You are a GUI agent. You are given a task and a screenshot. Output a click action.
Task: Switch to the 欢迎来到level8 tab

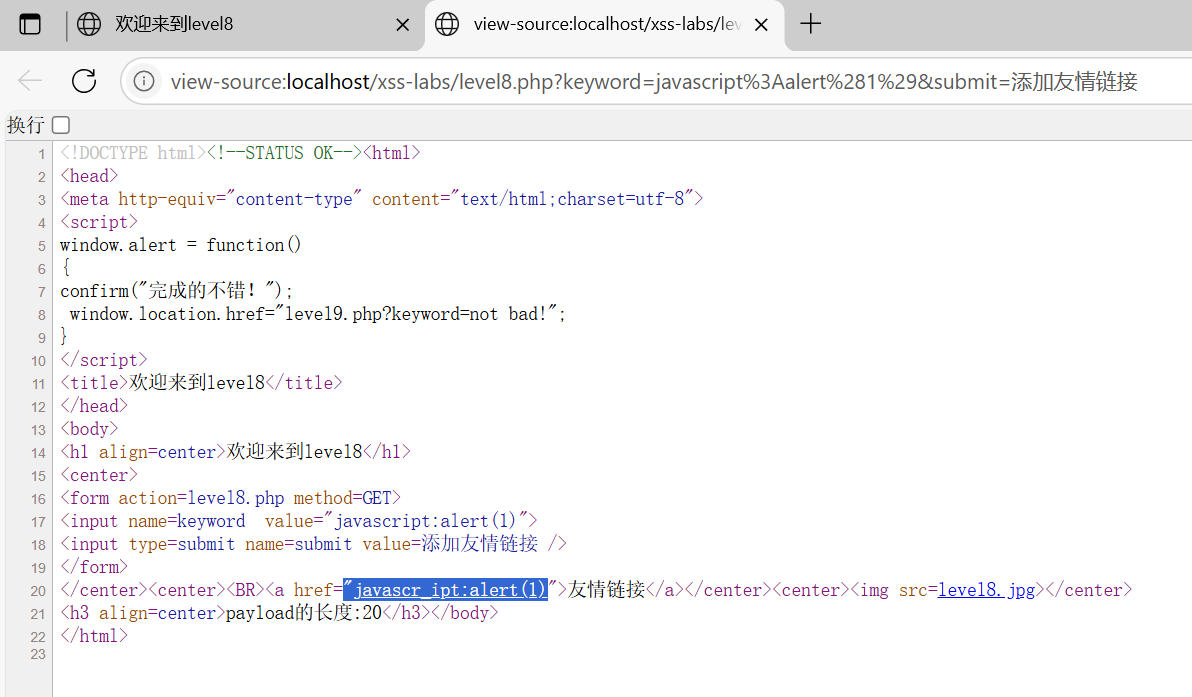[245, 24]
